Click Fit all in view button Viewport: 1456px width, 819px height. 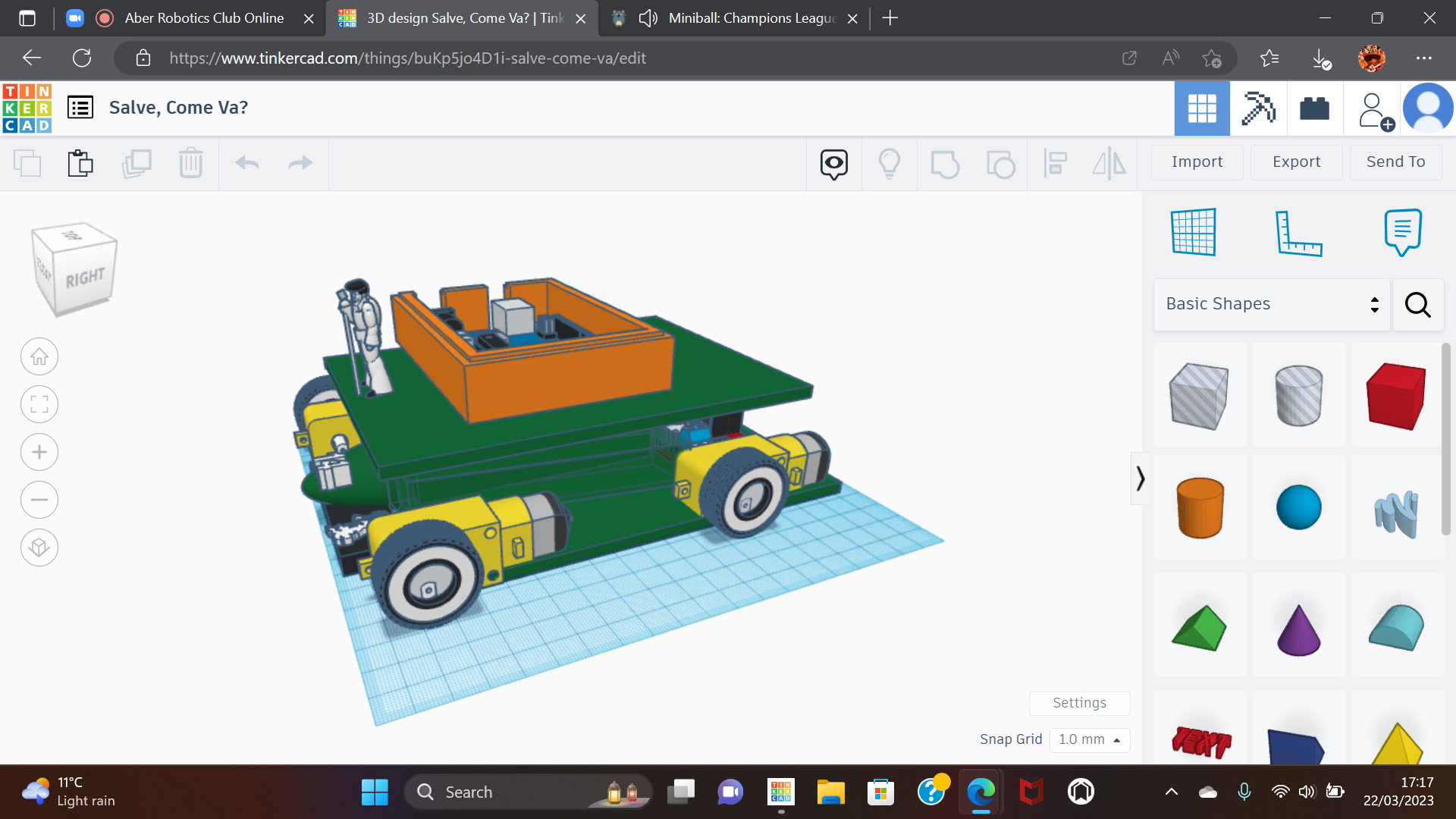[x=39, y=404]
